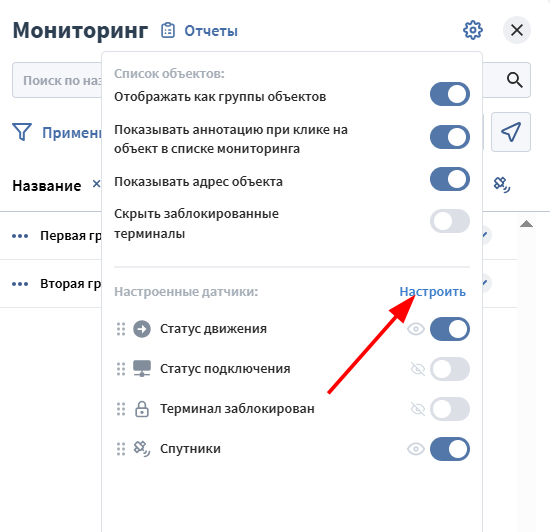Click the clipboard reports icon
The height and width of the screenshot is (532, 550).
tap(168, 31)
